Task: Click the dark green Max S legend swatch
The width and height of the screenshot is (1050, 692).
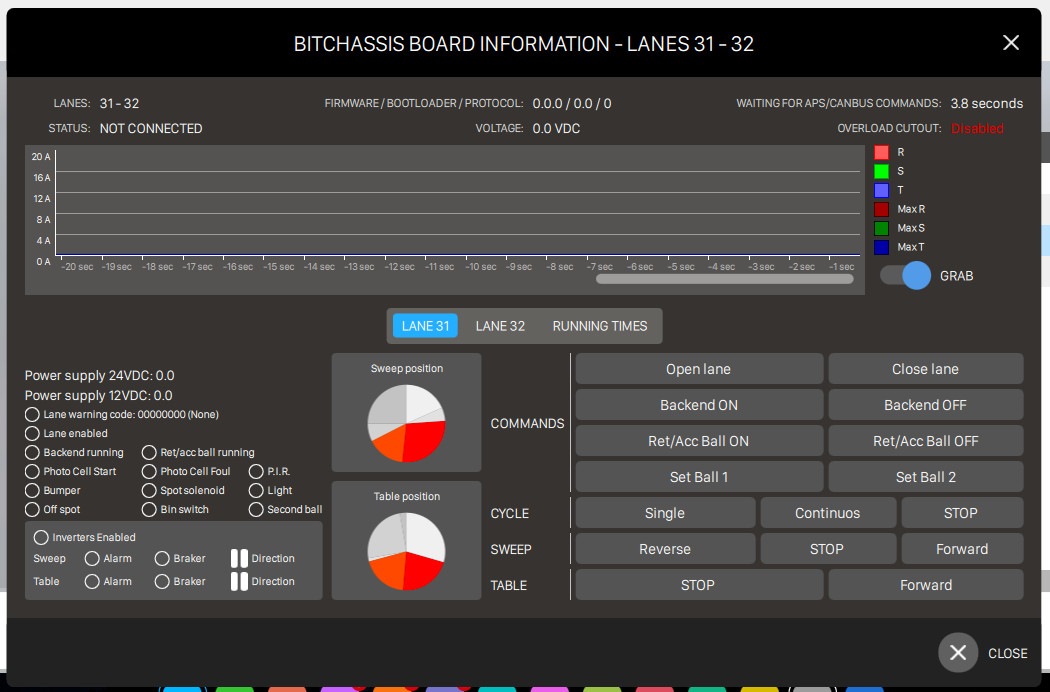Action: (881, 228)
